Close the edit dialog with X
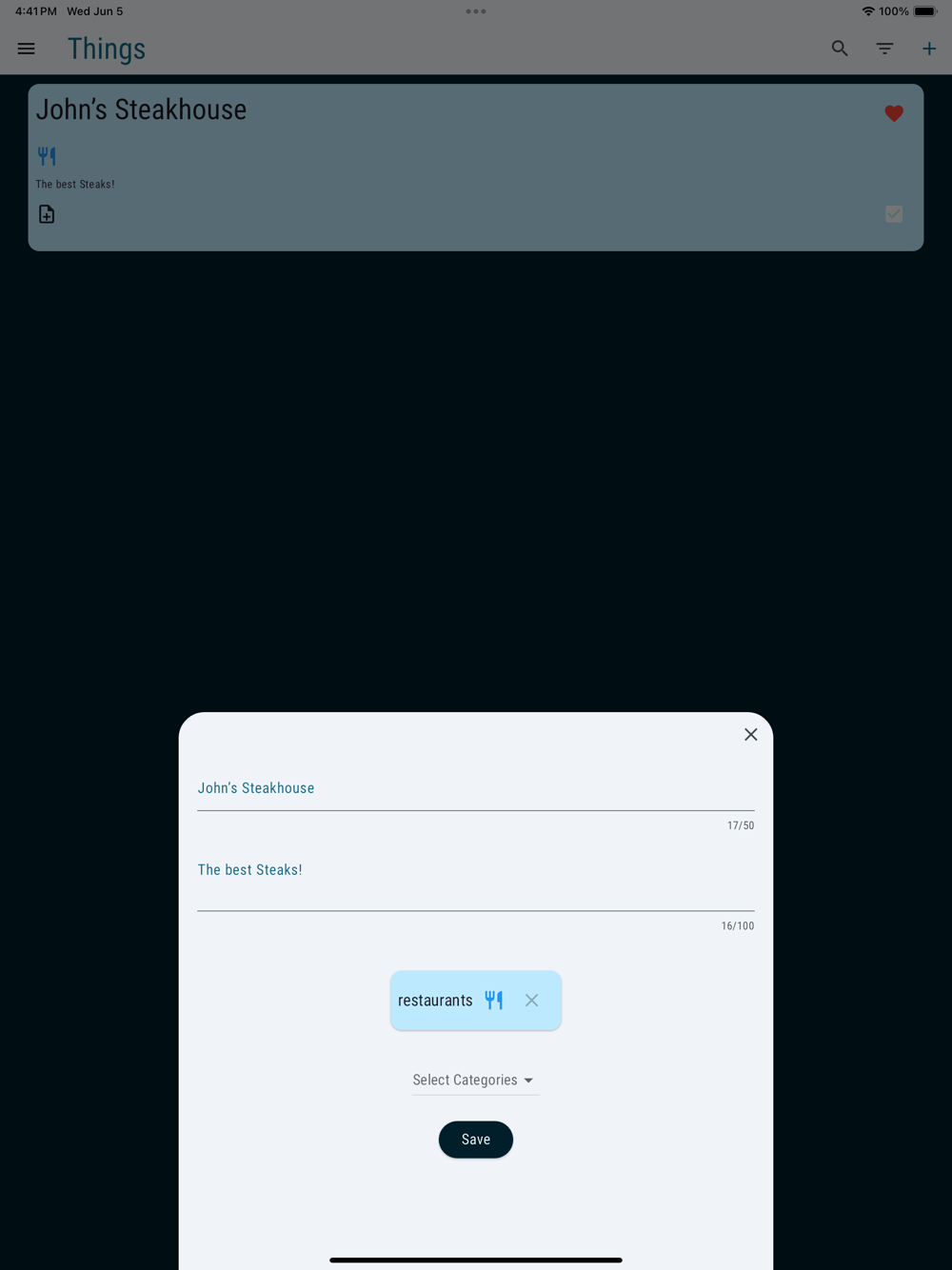Viewport: 952px width, 1270px height. 751,735
